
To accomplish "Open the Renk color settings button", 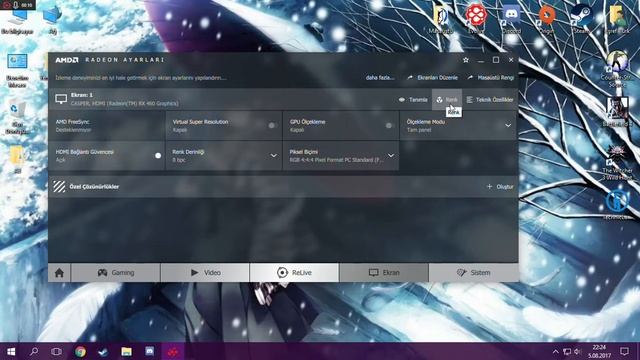I will coord(447,100).
